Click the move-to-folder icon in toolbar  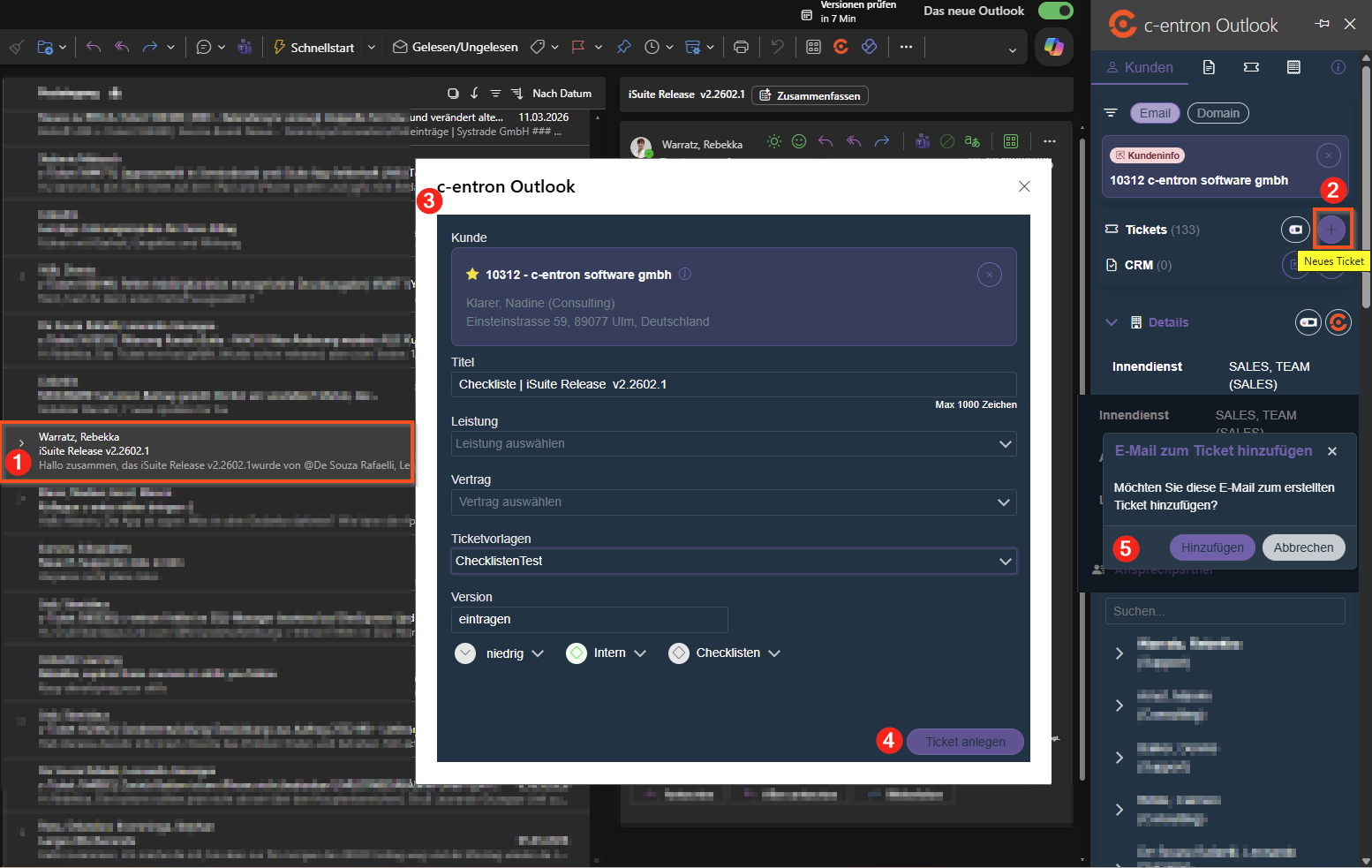45,47
